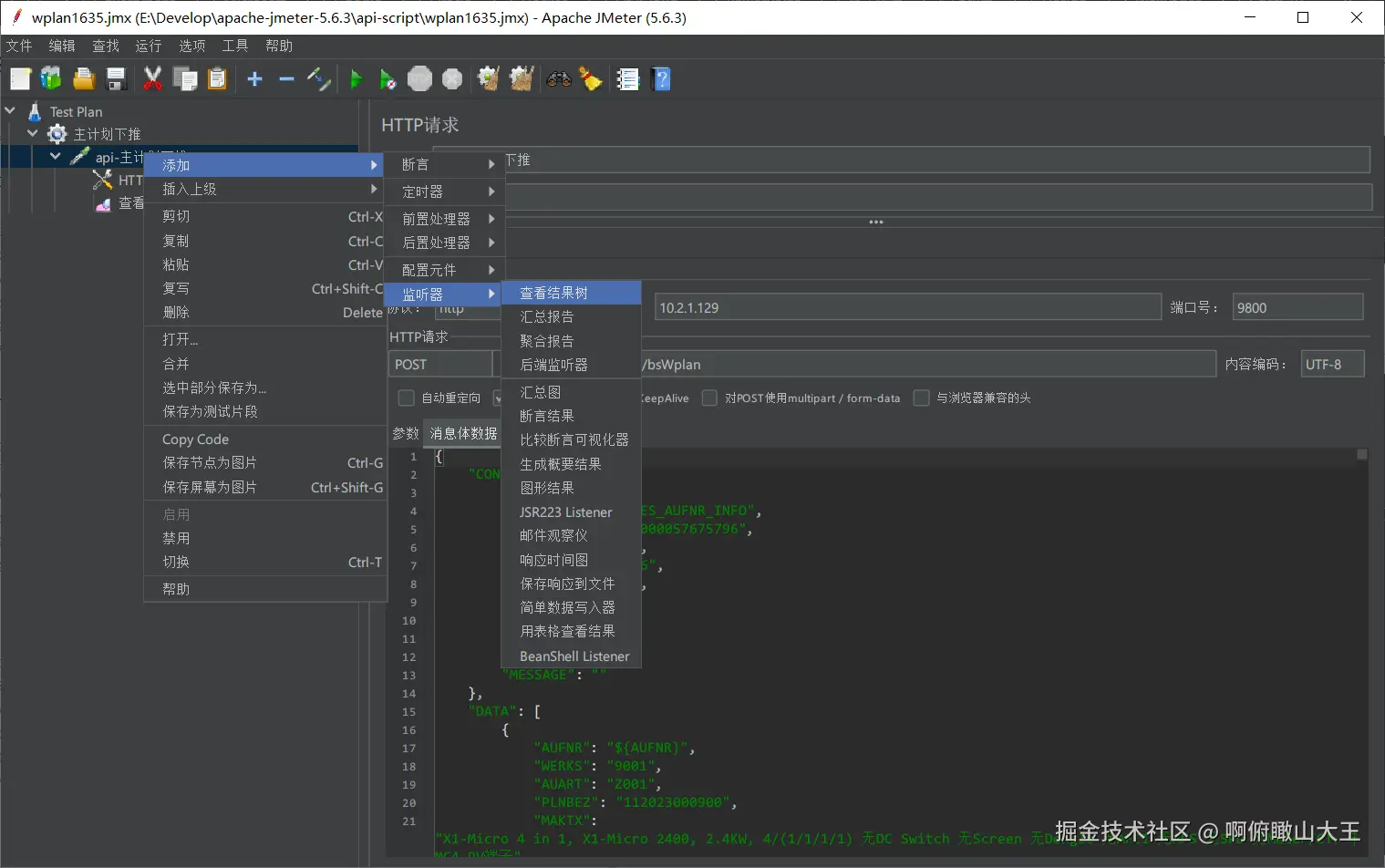Choose 保存响应到文件 listener
This screenshot has width=1385, height=868.
pyautogui.click(x=572, y=584)
